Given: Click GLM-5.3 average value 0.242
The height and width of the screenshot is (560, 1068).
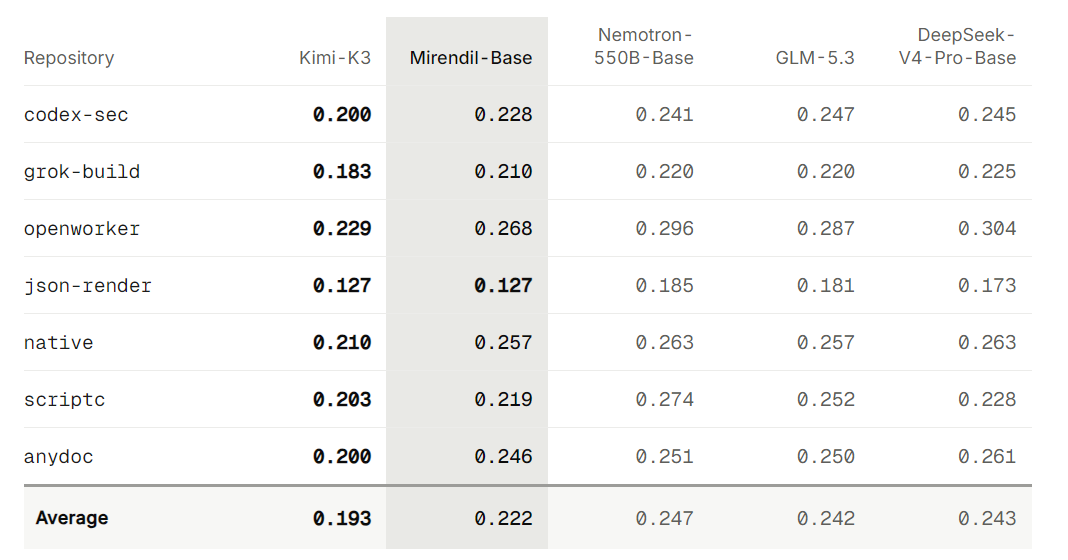Looking at the screenshot, I should pyautogui.click(x=826, y=518).
